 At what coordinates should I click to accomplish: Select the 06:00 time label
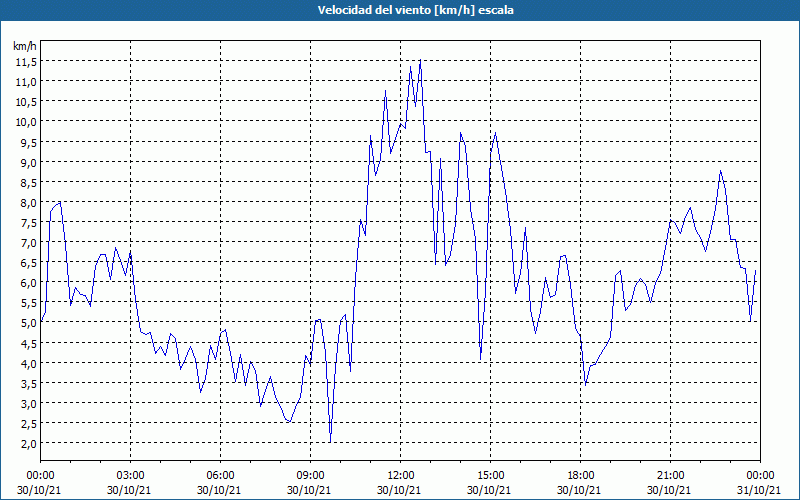[x=220, y=476]
